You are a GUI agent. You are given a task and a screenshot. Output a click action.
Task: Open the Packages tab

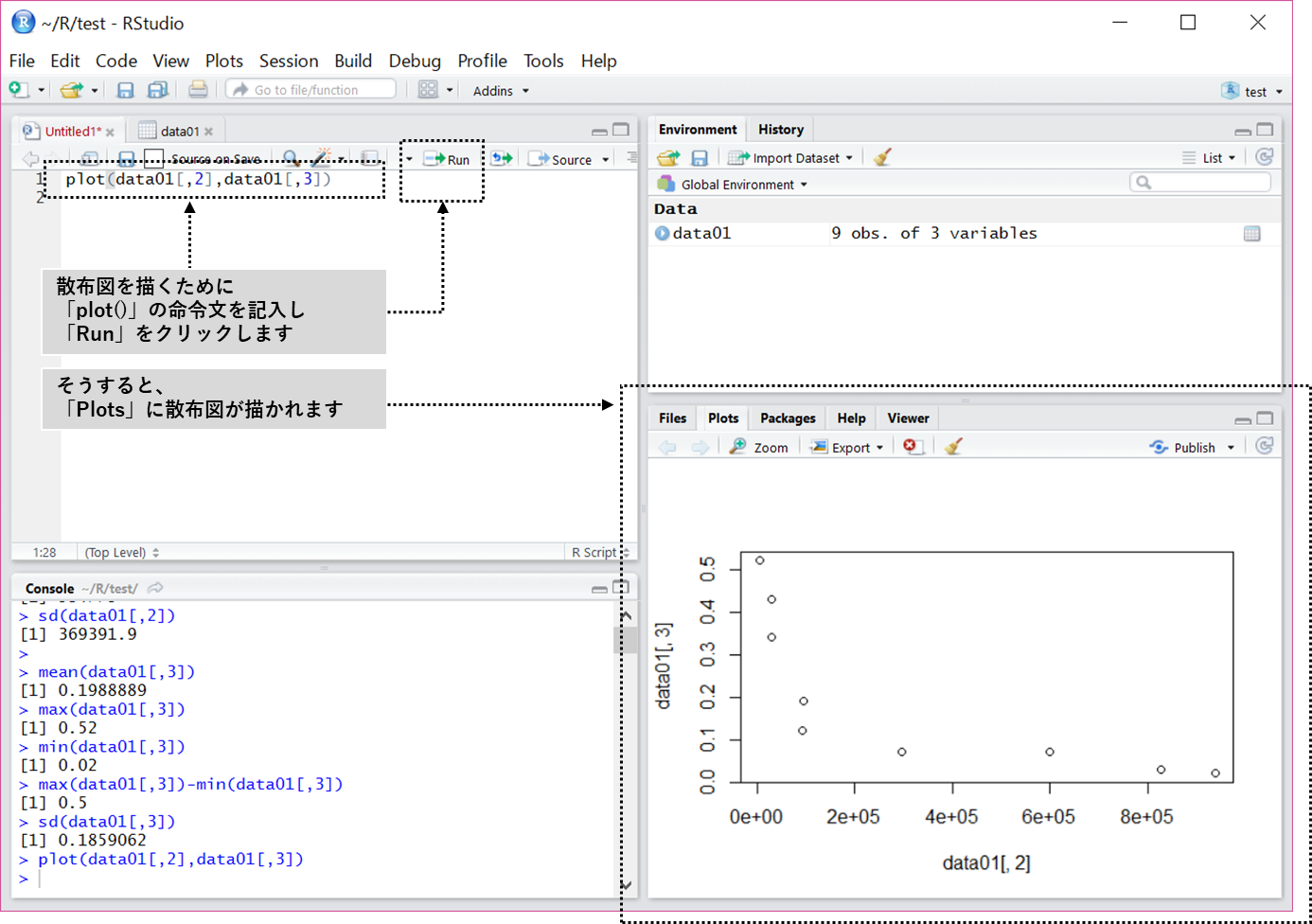pyautogui.click(x=787, y=418)
